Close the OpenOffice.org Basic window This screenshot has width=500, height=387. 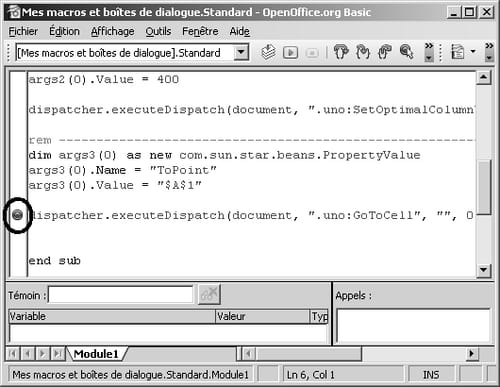tap(486, 12)
